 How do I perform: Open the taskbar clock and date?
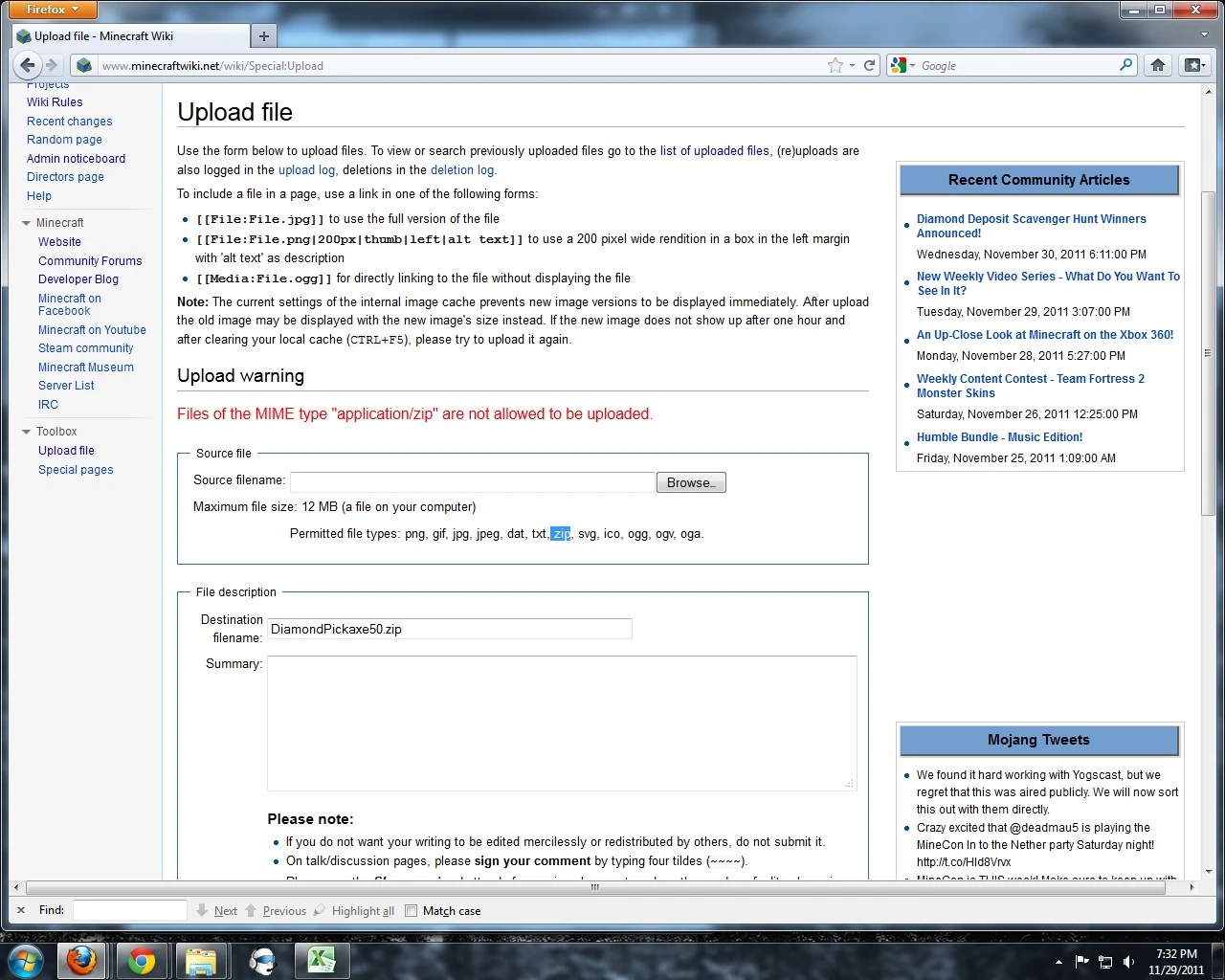pyautogui.click(x=1176, y=962)
